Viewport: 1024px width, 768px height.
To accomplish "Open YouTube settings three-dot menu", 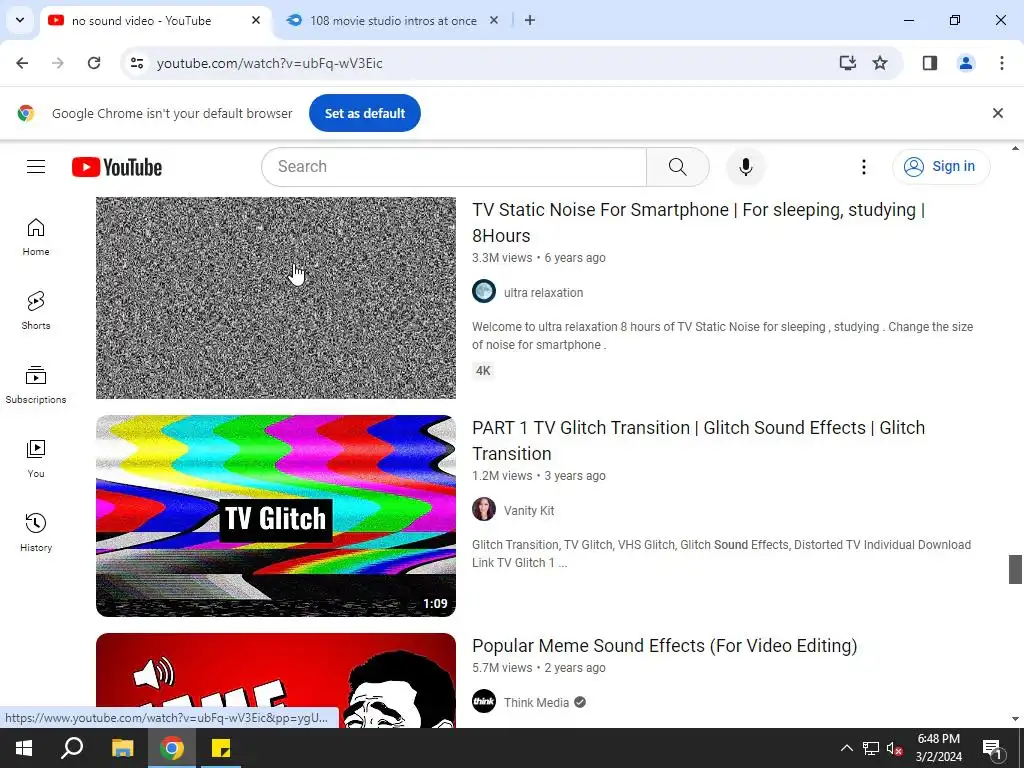I will pos(863,167).
